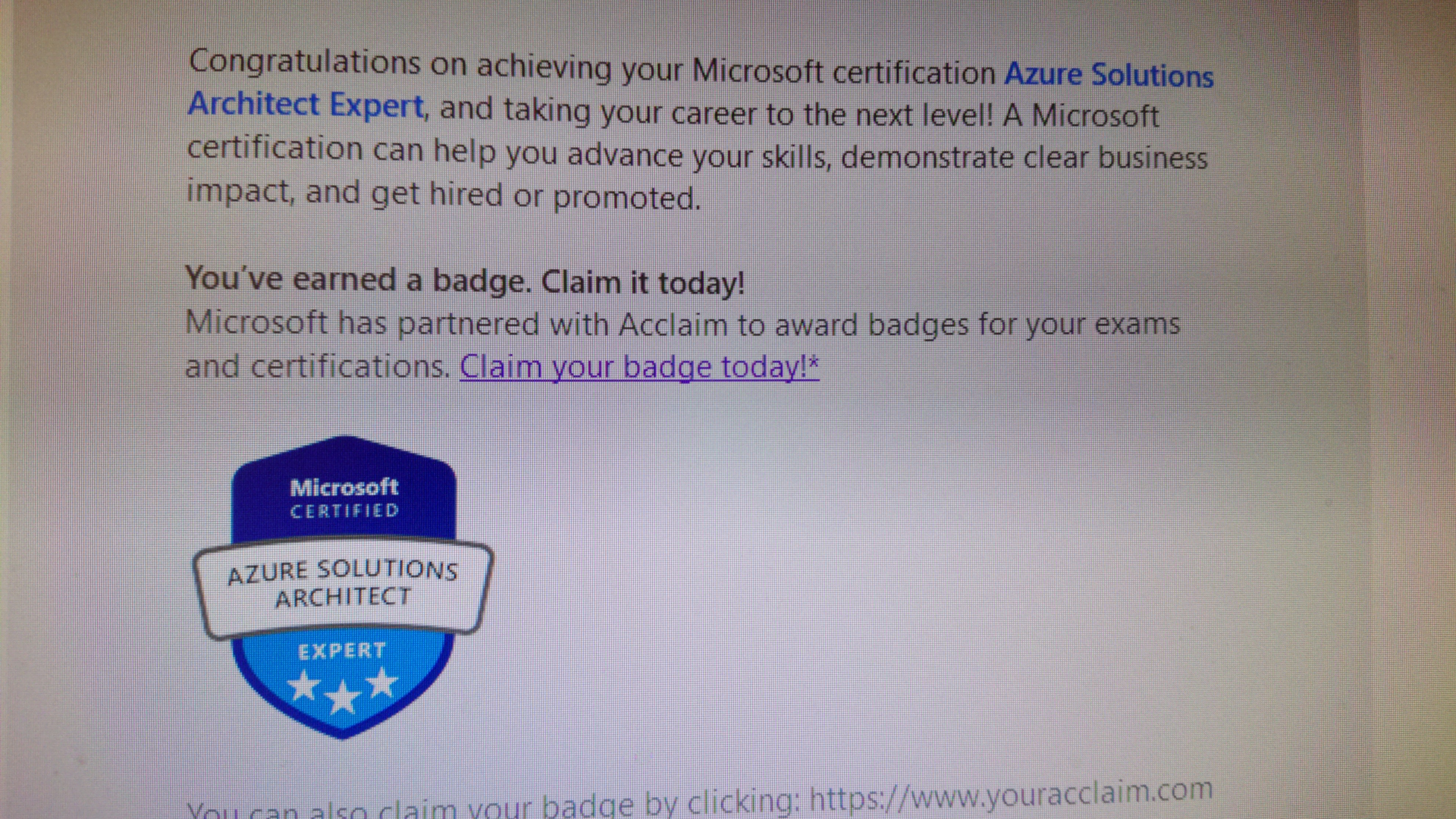
Task: Click the 'demonstrate clear business' text
Action: pyautogui.click(x=1024, y=158)
